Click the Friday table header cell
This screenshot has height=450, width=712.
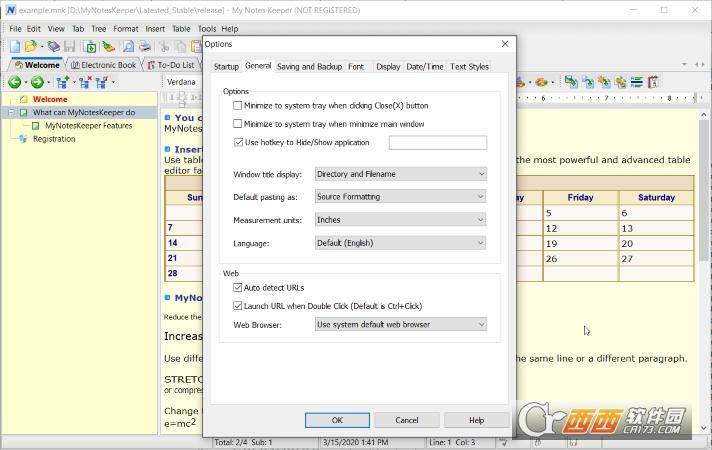(x=580, y=198)
